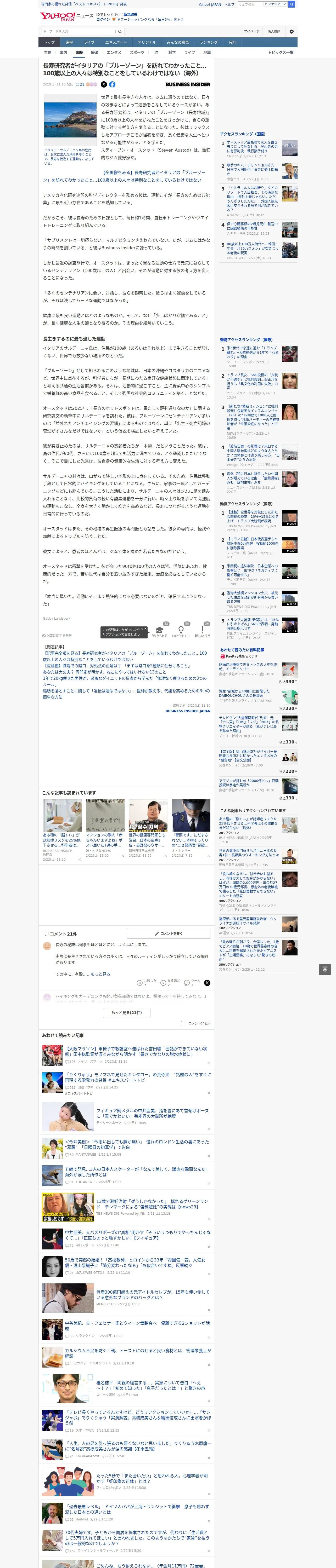Viewport: 336px width, 1568px height.
Task: Expand first comment with もっと見る
Action: pyautogui.click(x=101, y=974)
